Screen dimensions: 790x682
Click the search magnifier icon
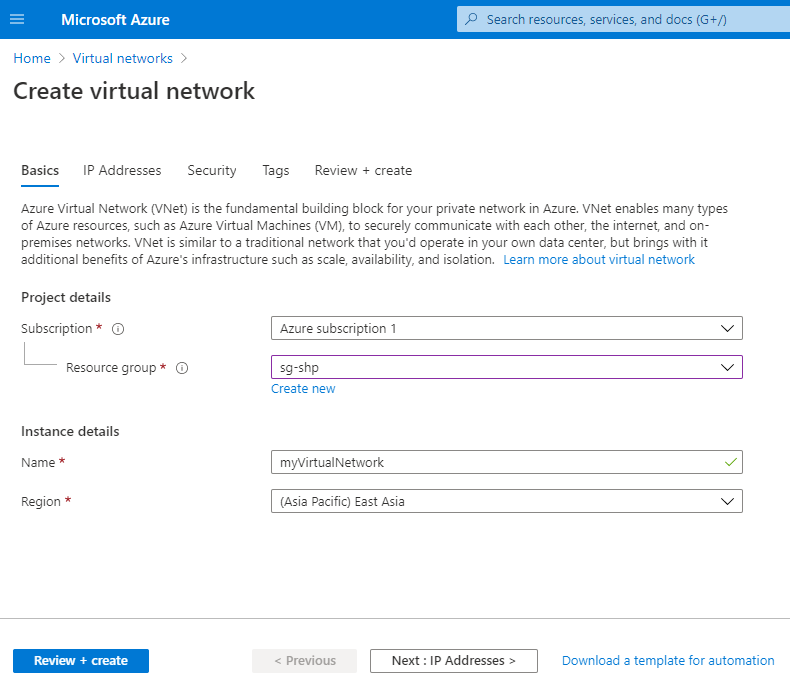472,20
